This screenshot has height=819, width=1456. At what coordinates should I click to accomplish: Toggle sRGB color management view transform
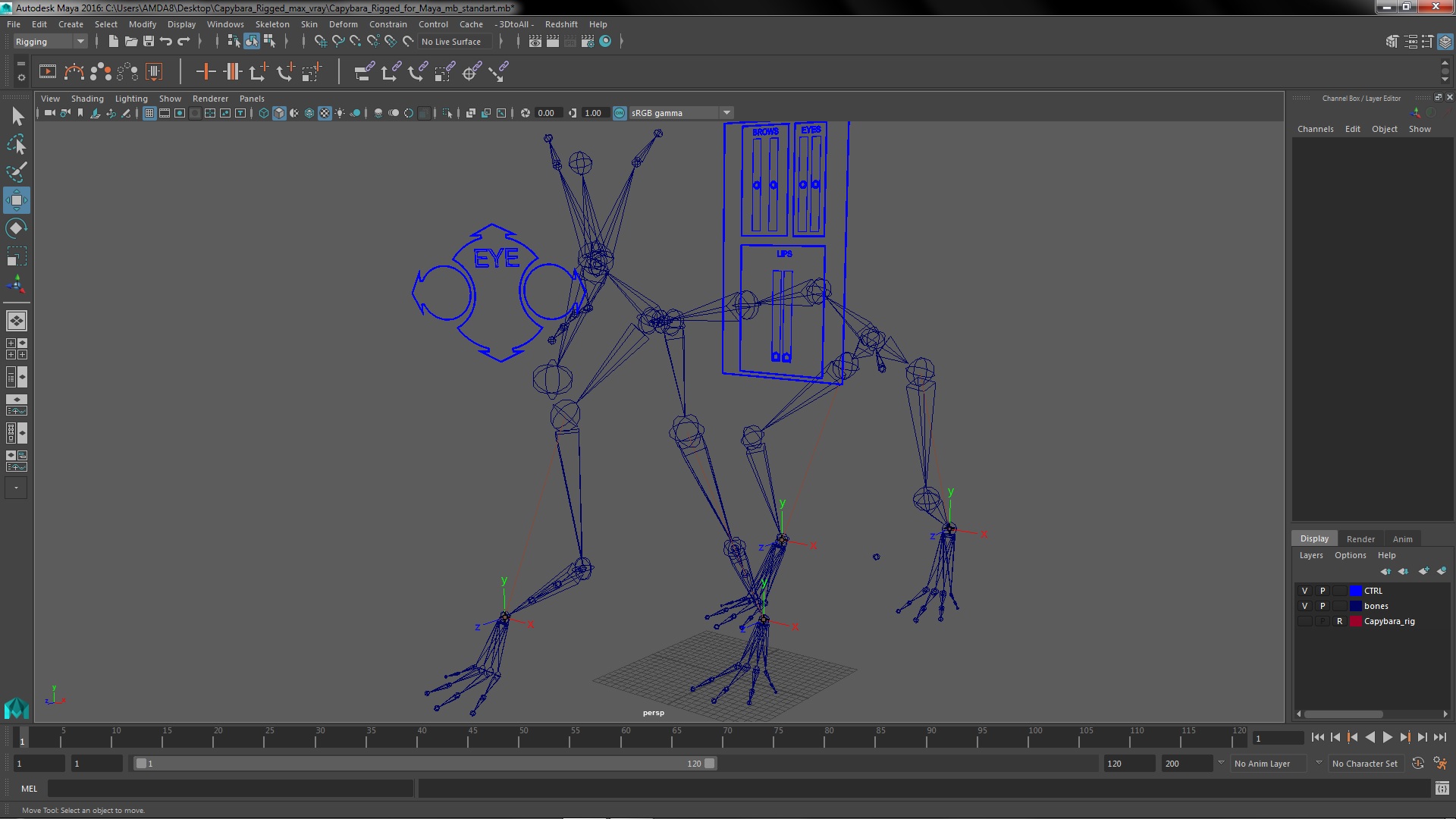click(x=620, y=113)
